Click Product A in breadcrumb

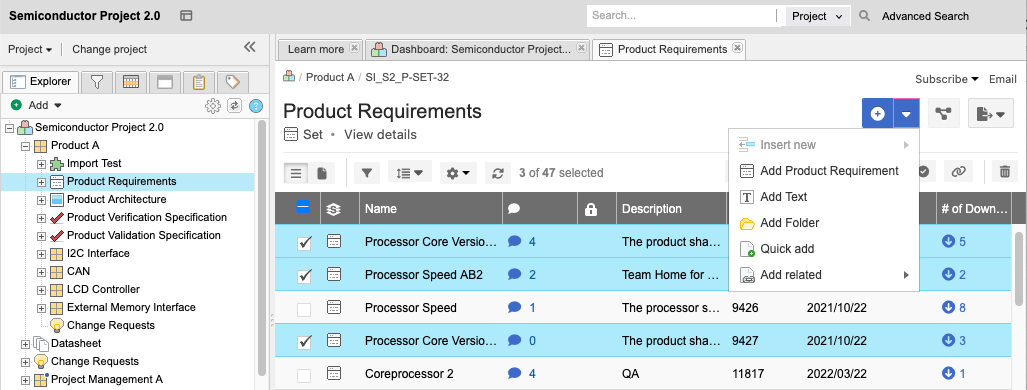pos(330,77)
